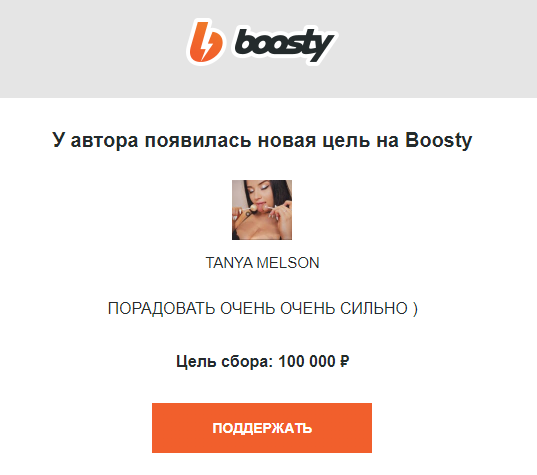537x475 pixels.
Task: Click the word ПОРАДОВАТЬ in the goal title
Action: coord(161,308)
